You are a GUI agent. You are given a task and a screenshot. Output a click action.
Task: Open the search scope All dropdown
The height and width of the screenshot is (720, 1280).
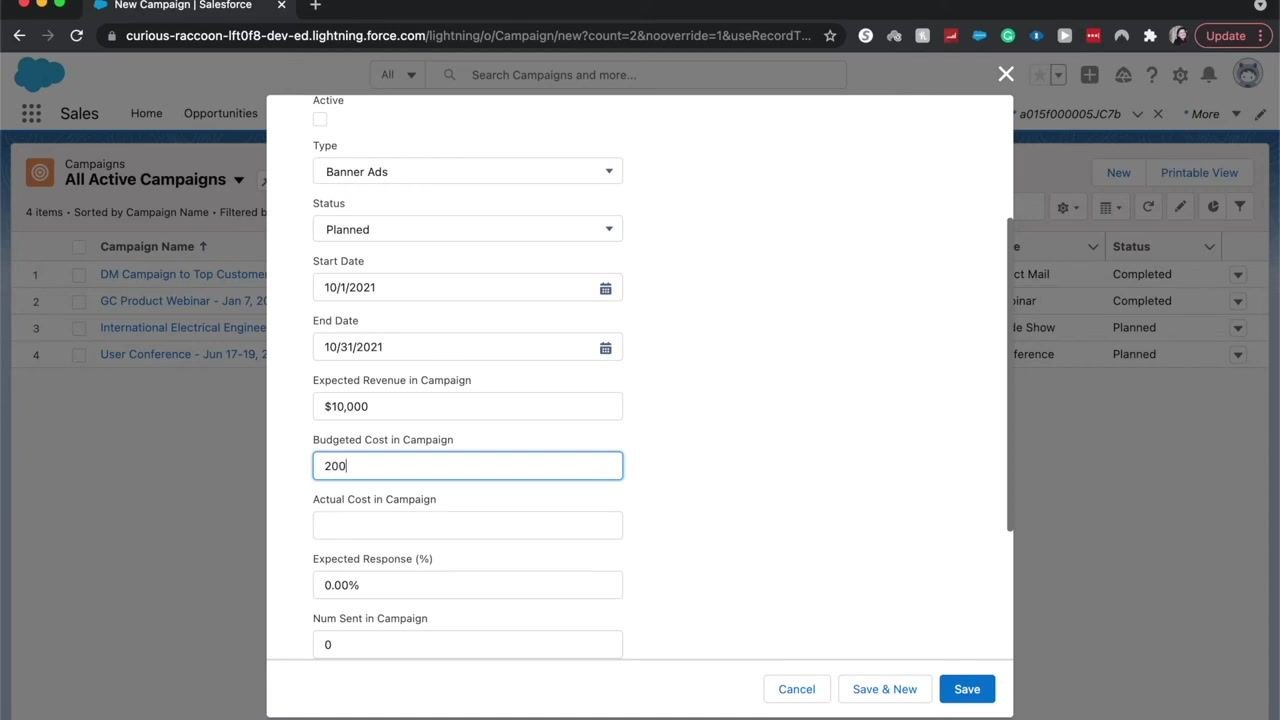coord(398,75)
